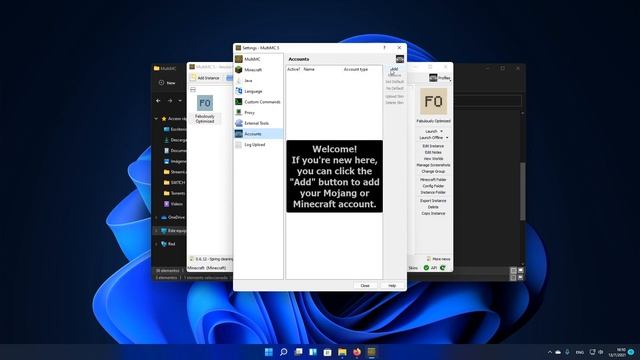
Task: Click the question mark help icon in Settings title bar
Action: (384, 48)
